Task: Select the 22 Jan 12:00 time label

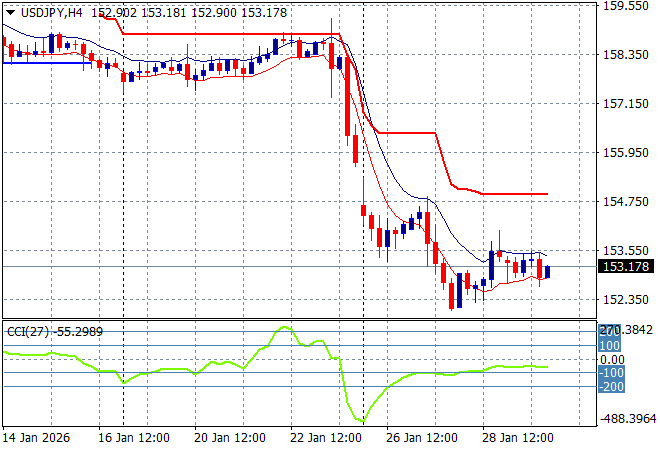Action: coord(326,438)
